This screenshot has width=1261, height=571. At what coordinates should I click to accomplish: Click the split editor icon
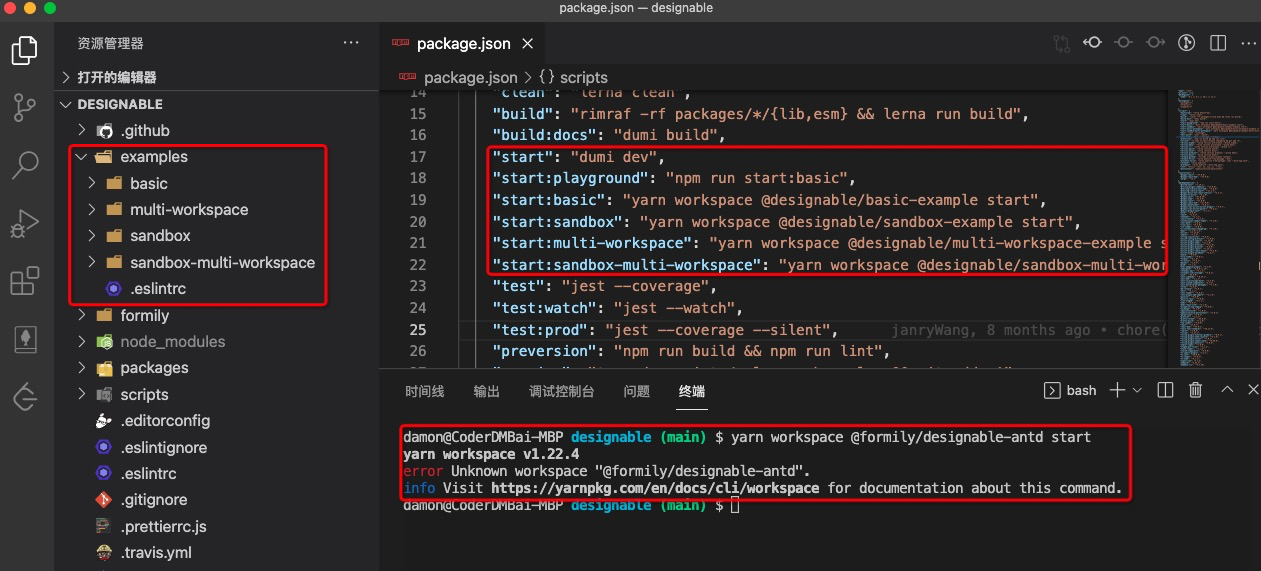tap(1218, 44)
